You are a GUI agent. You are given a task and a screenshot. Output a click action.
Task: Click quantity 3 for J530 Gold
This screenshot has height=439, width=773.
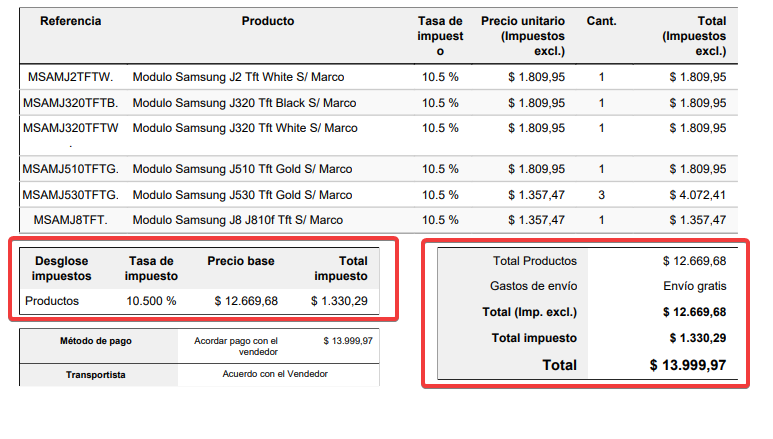[601, 195]
